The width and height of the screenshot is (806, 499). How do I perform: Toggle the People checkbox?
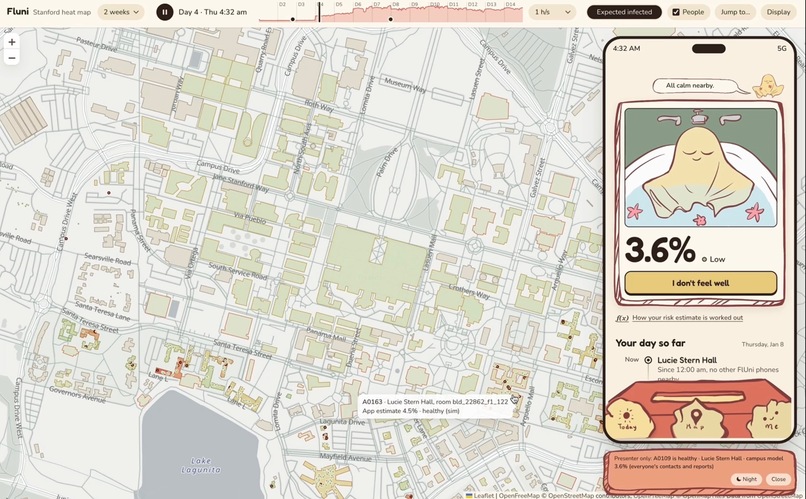point(676,12)
